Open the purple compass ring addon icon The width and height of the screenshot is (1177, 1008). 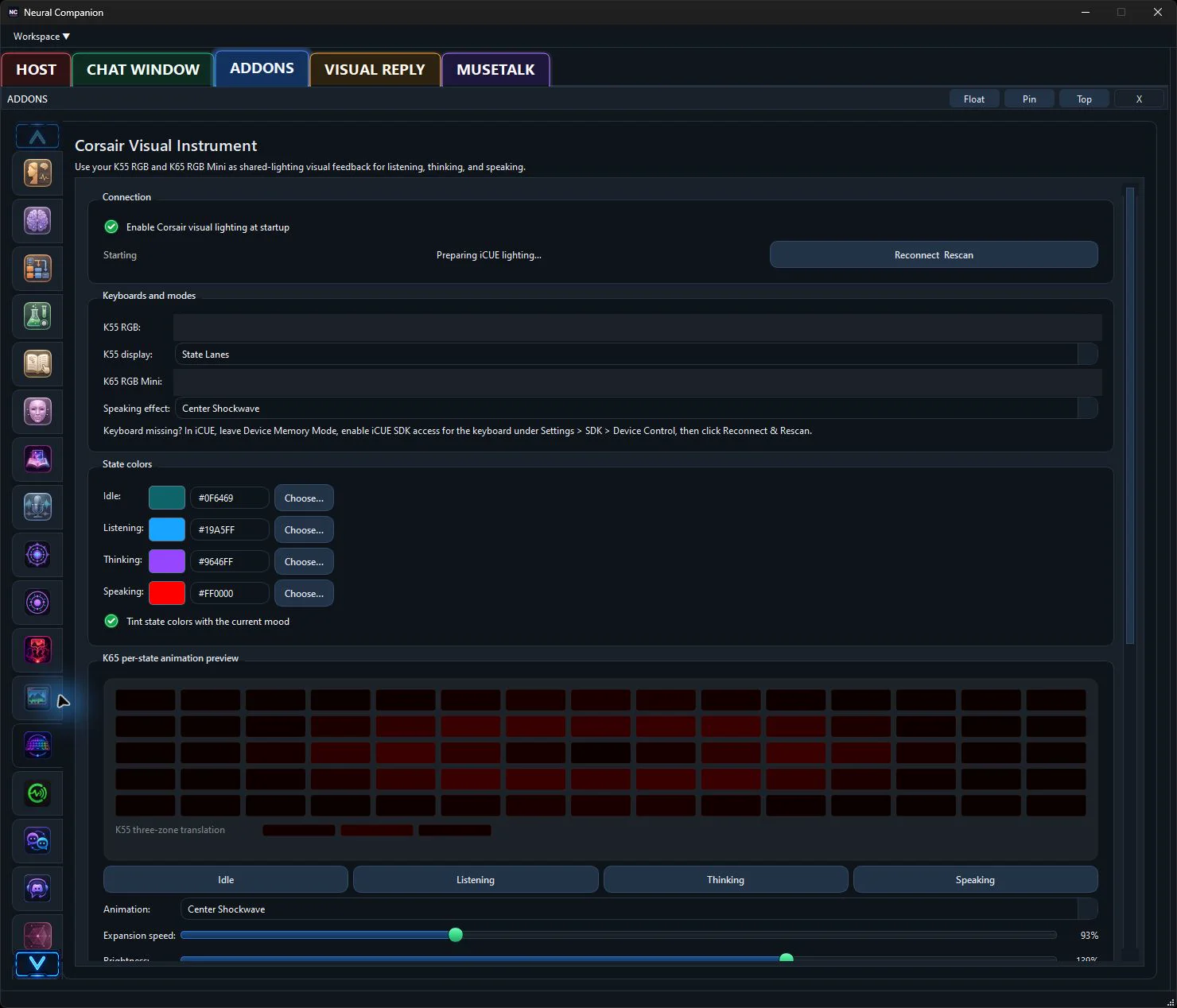37,554
